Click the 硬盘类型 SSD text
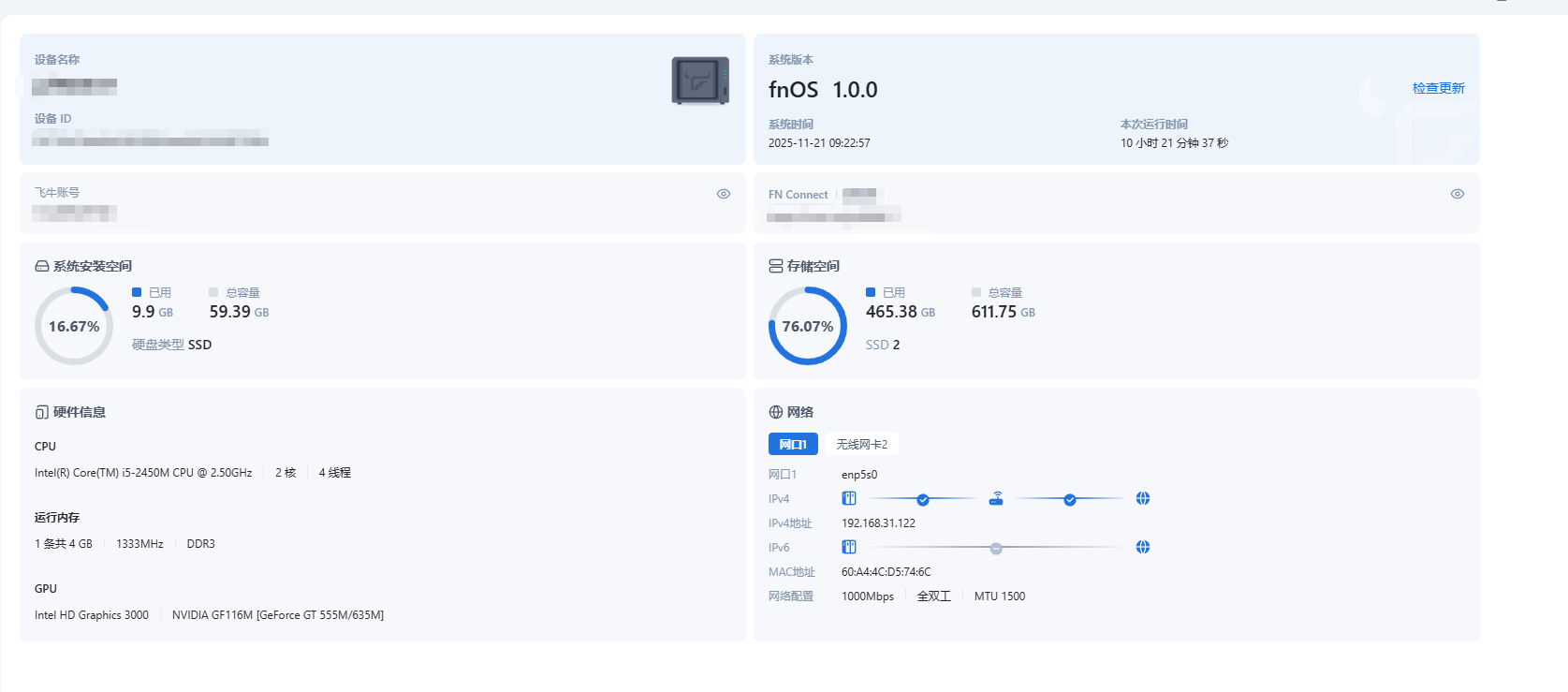 pyautogui.click(x=171, y=345)
